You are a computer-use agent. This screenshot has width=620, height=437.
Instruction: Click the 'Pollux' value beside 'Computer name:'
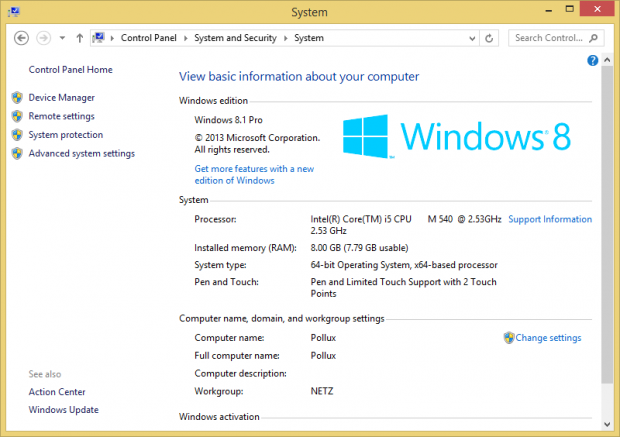point(323,338)
